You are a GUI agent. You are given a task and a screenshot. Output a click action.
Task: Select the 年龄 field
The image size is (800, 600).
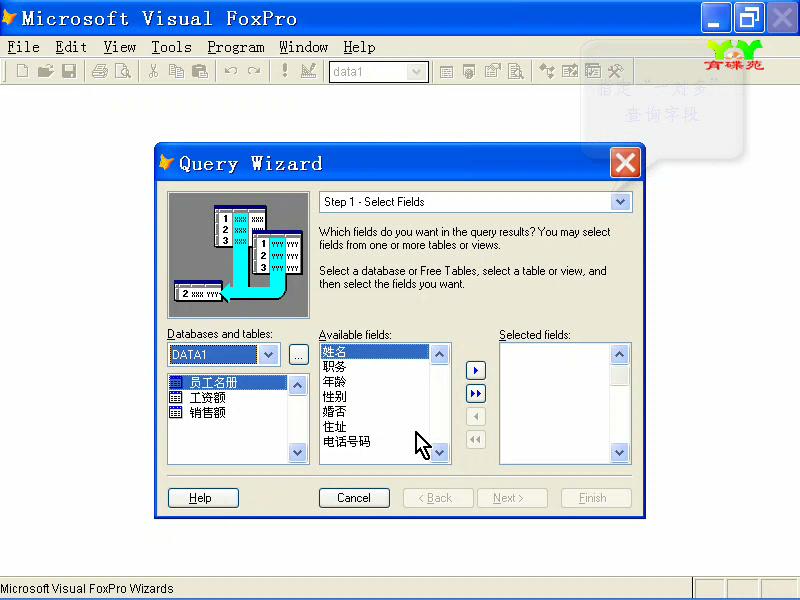point(374,382)
